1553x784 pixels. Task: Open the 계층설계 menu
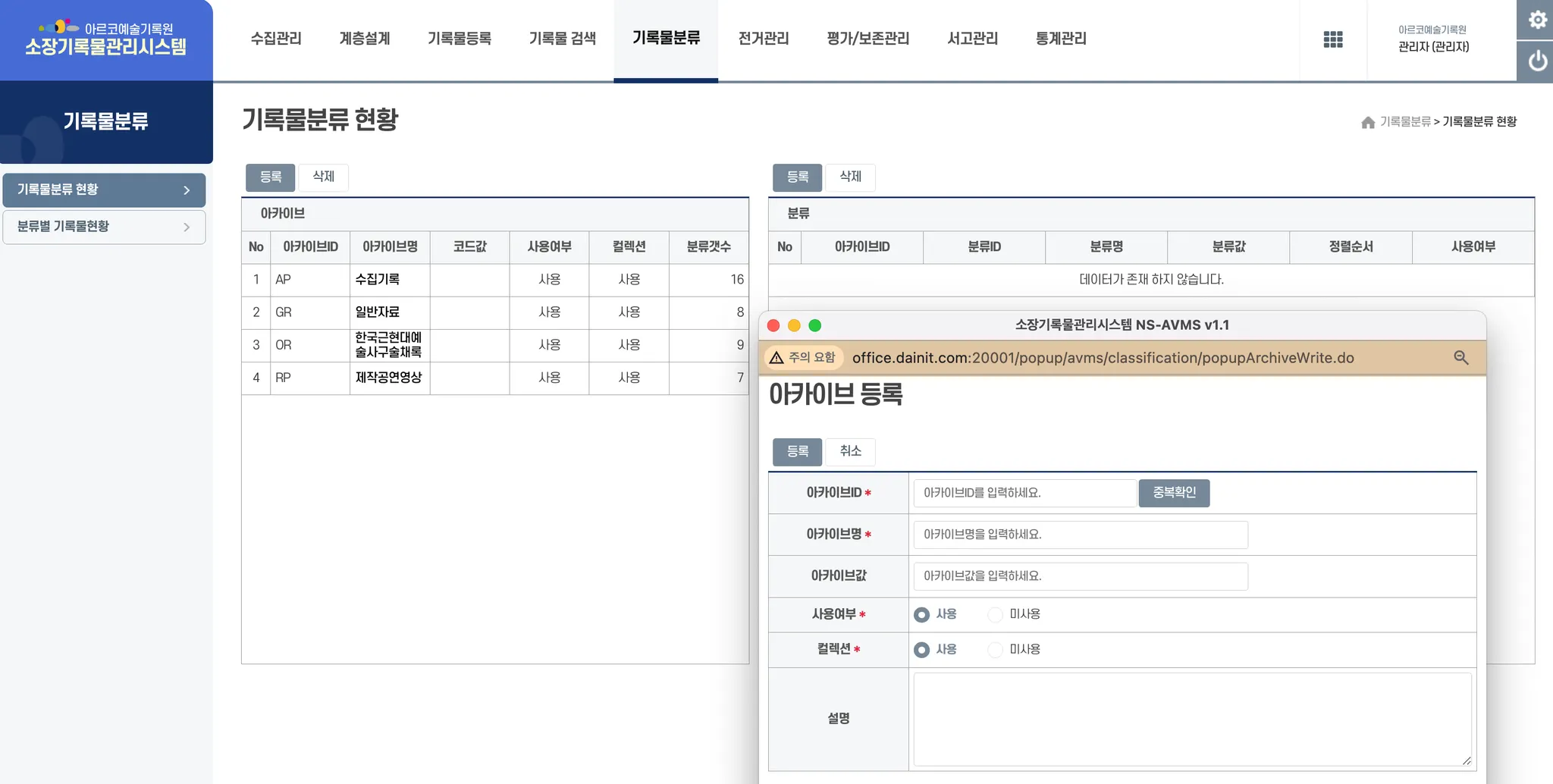tap(365, 39)
